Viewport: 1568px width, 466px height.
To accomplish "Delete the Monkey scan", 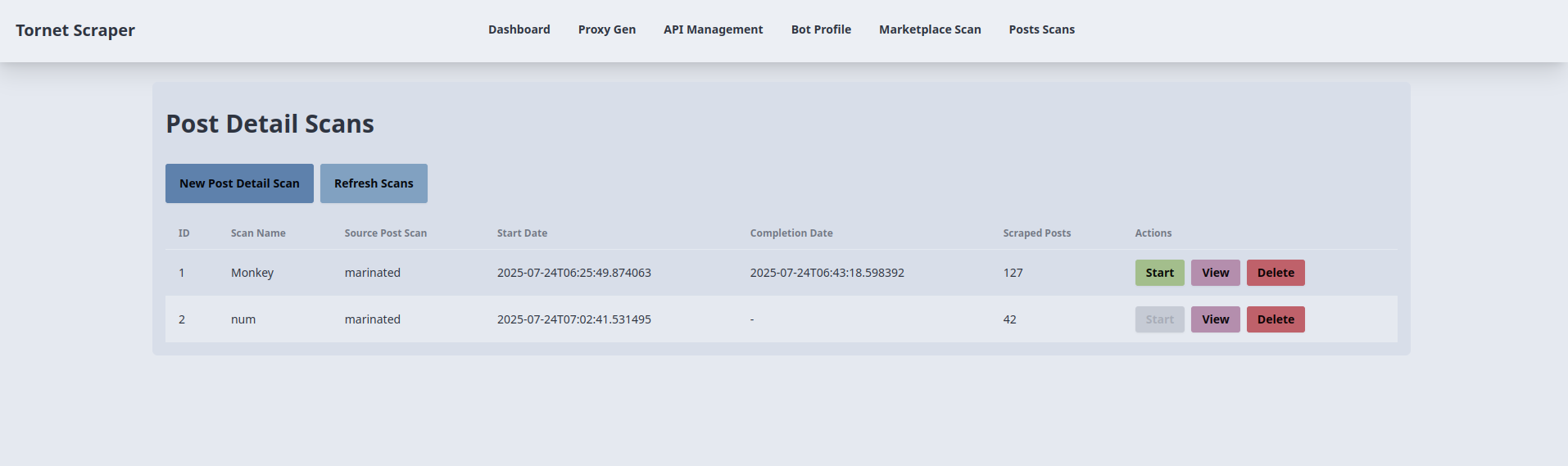I will 1276,273.
